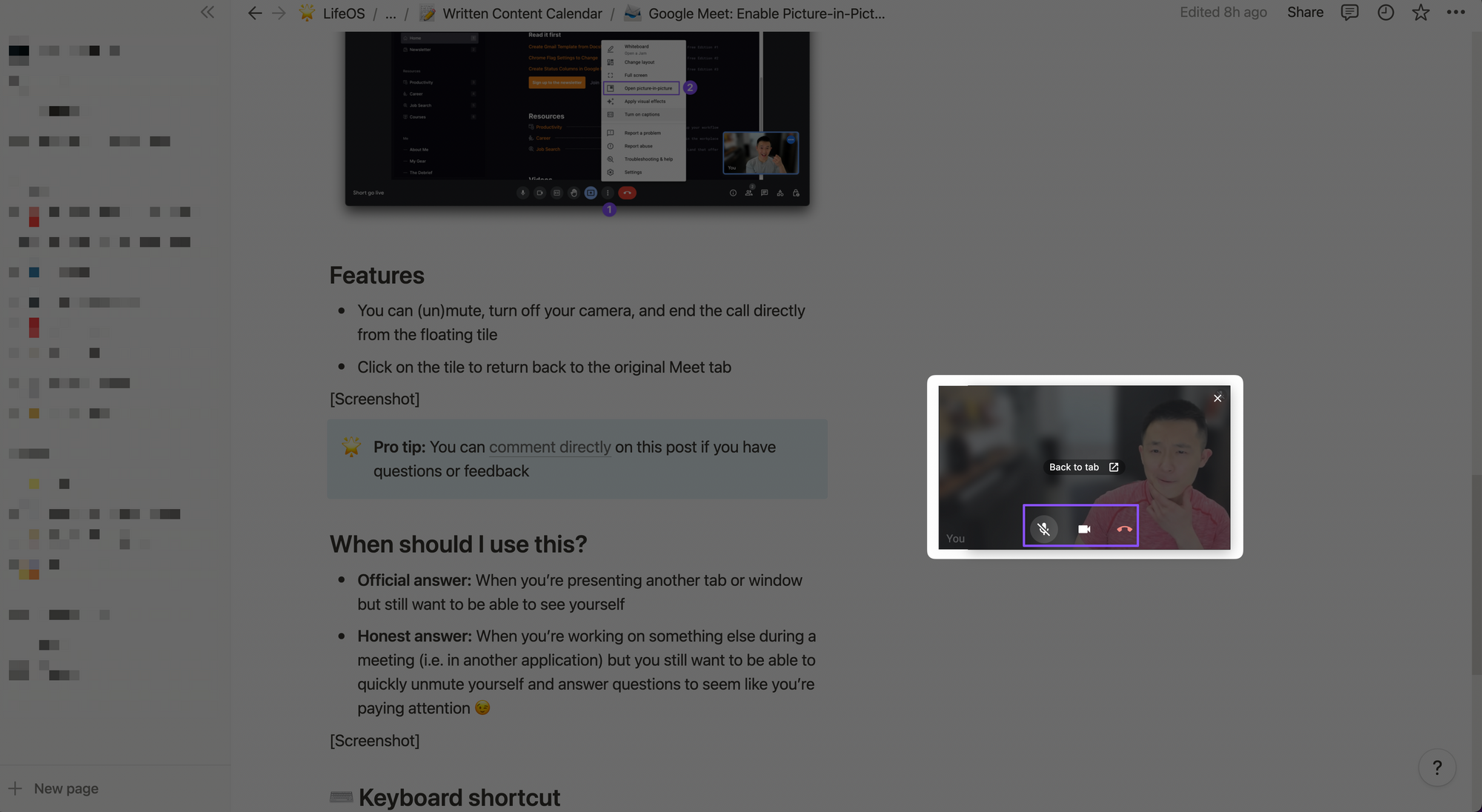
Task: Click the Official answer bullet text
Action: pyautogui.click(x=579, y=592)
